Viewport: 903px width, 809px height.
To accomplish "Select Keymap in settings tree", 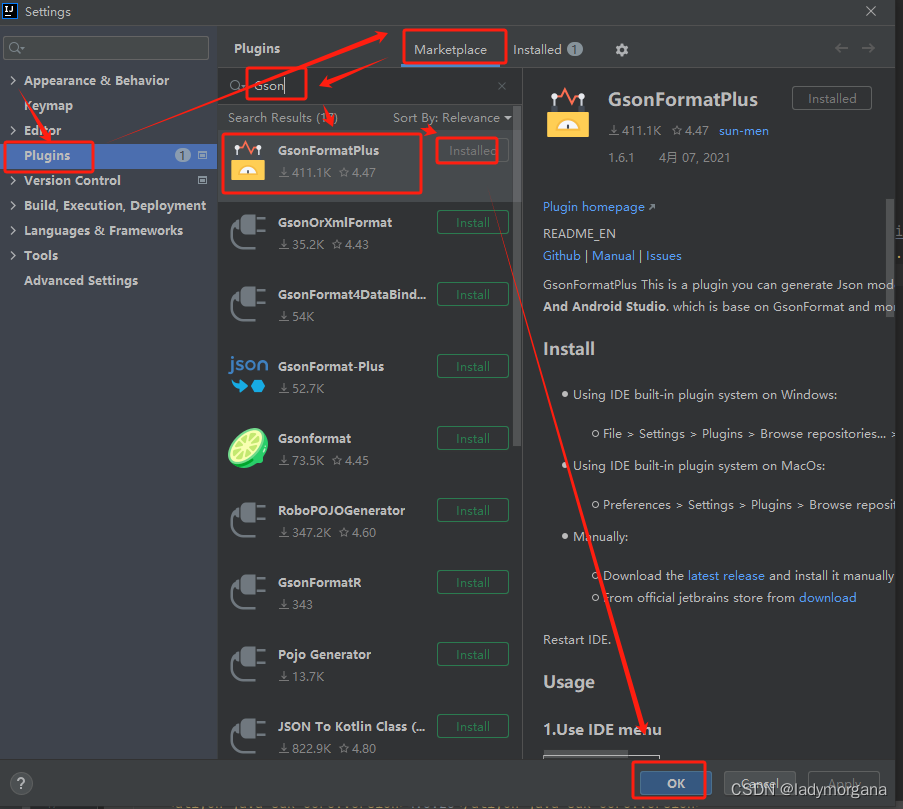I will coord(48,105).
